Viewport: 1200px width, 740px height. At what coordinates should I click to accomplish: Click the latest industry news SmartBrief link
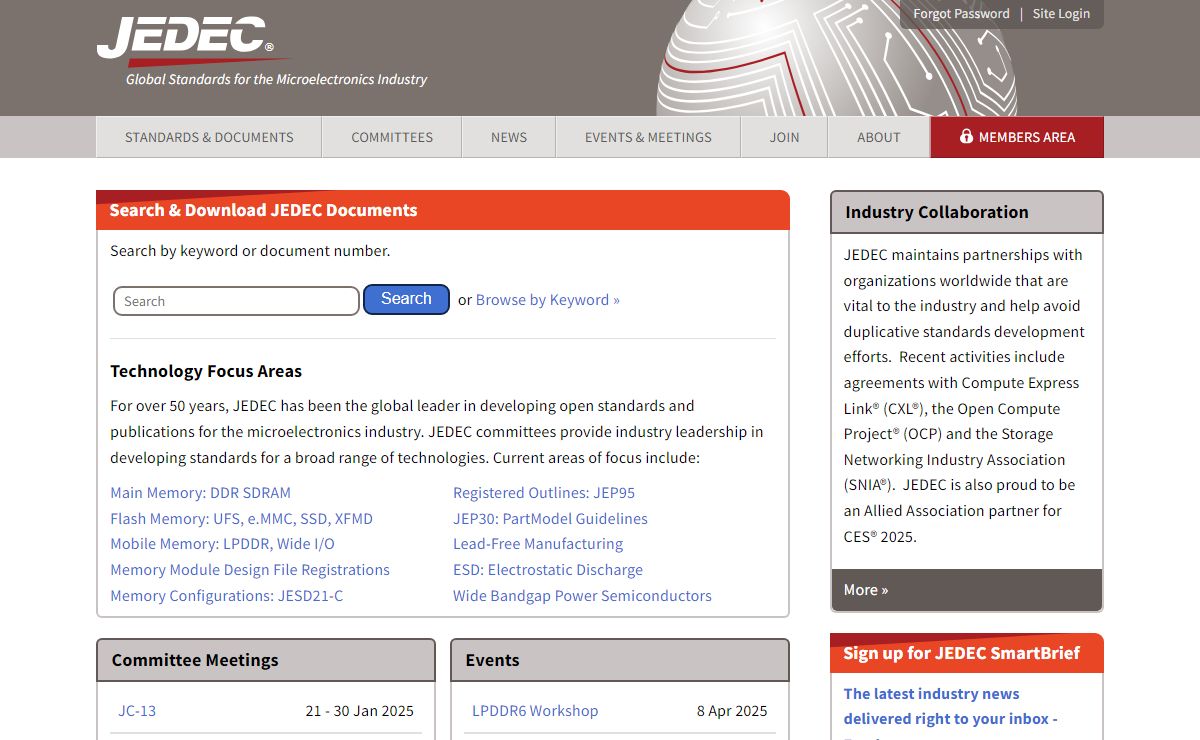950,706
